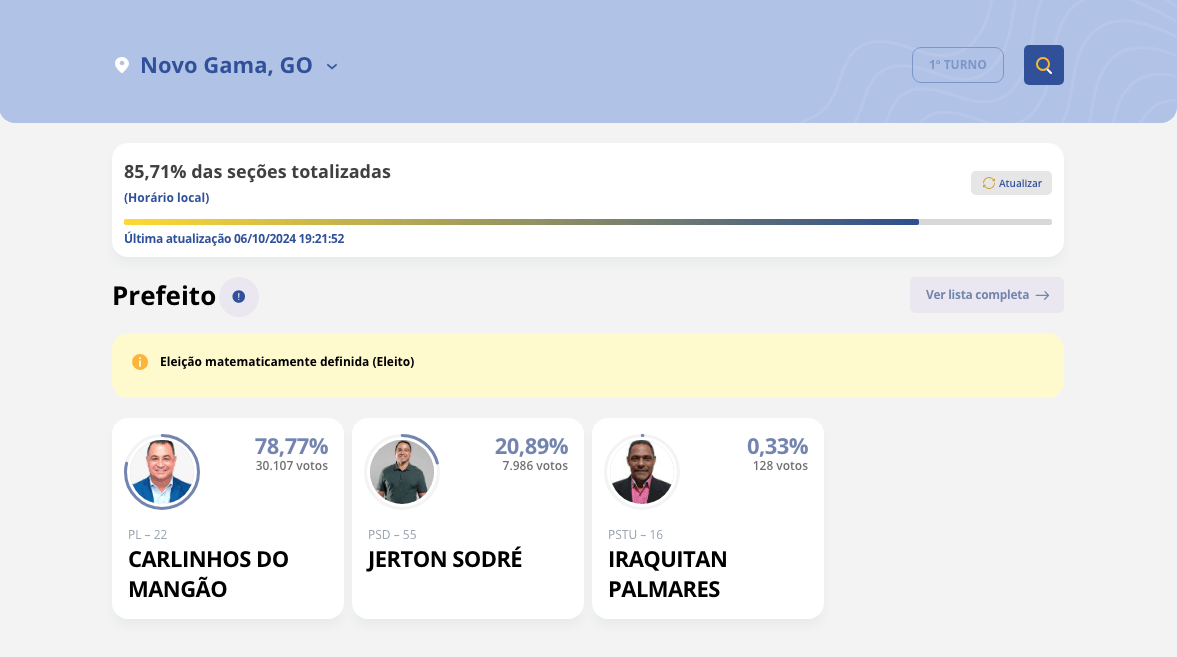The height and width of the screenshot is (657, 1177).
Task: Click the magnifying glass search icon
Action: coord(1043,65)
